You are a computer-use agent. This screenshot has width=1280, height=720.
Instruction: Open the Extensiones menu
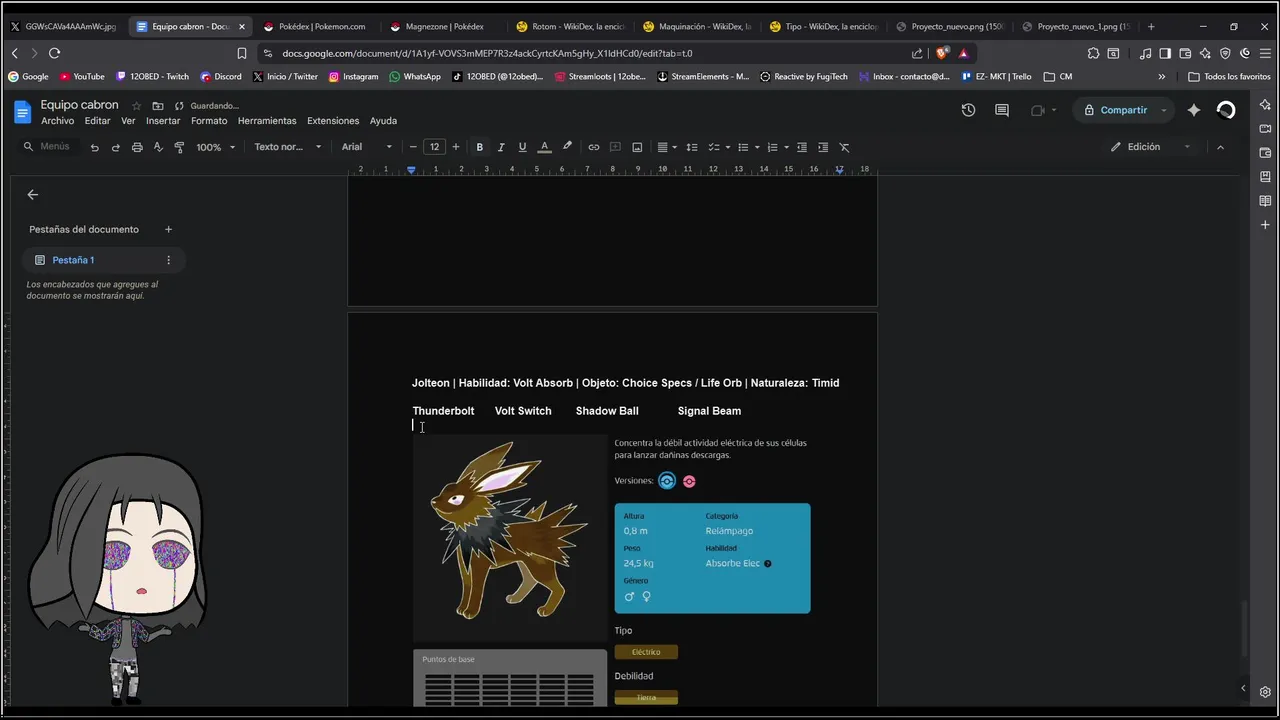pyautogui.click(x=333, y=121)
